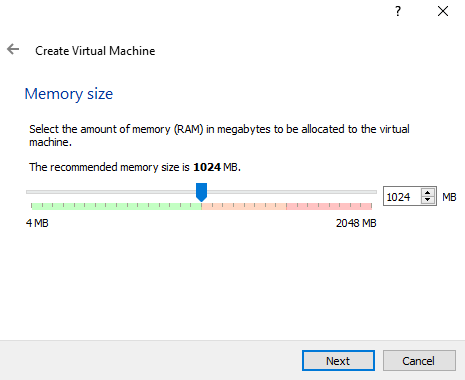Open help with the question mark icon
Viewport: 465px width, 380px height.
(x=398, y=11)
